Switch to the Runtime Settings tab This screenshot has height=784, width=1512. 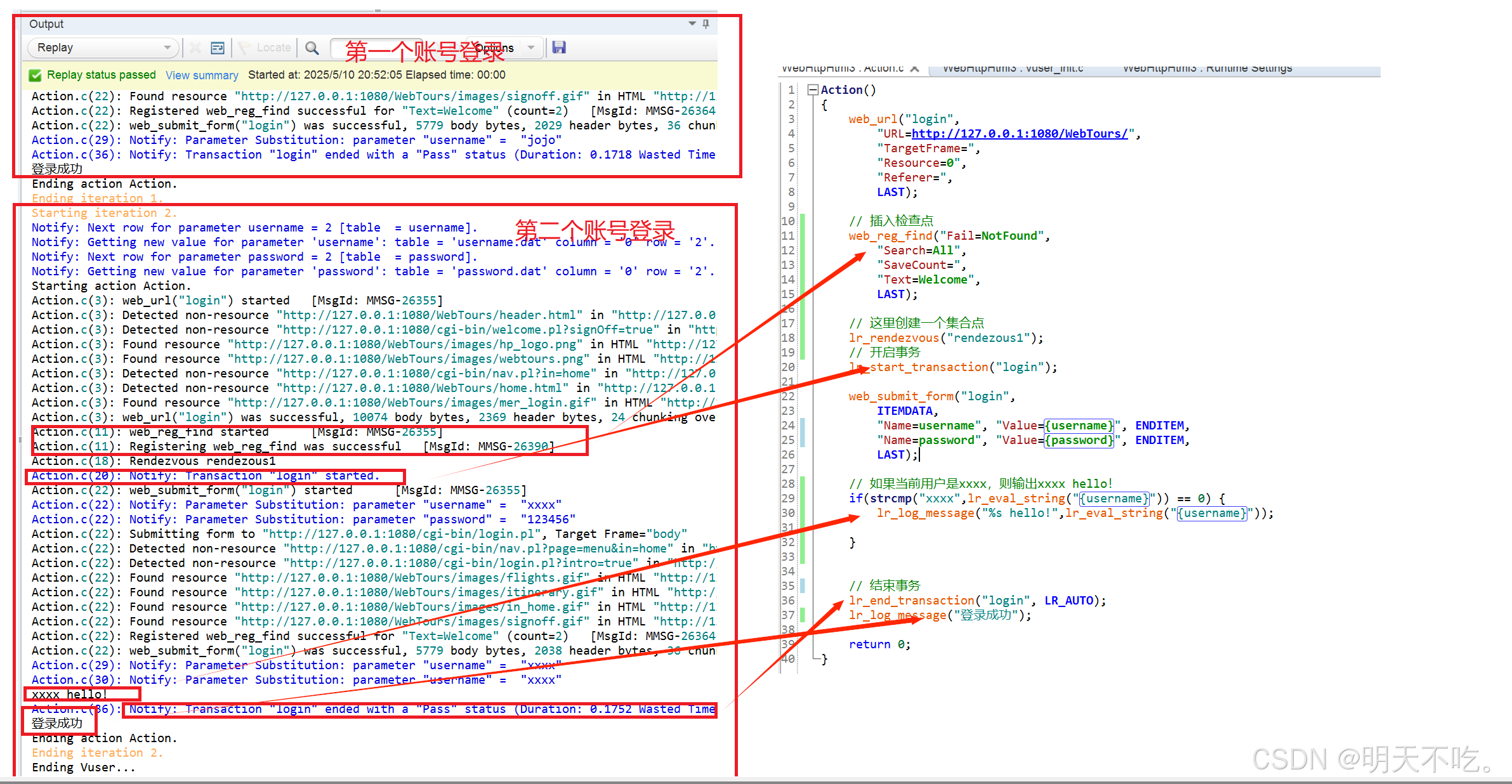pyautogui.click(x=1207, y=69)
